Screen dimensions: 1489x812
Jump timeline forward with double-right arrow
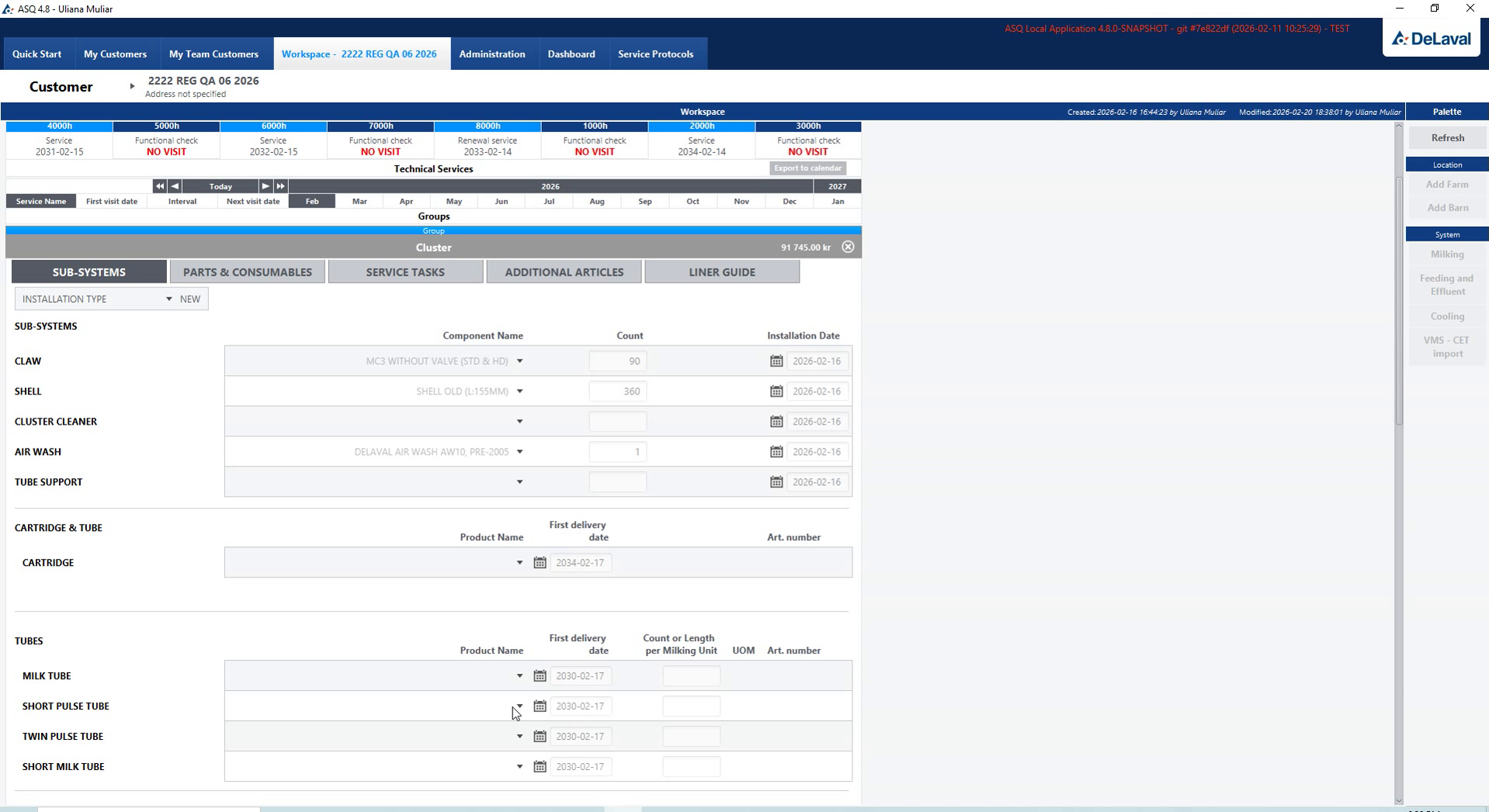(280, 186)
